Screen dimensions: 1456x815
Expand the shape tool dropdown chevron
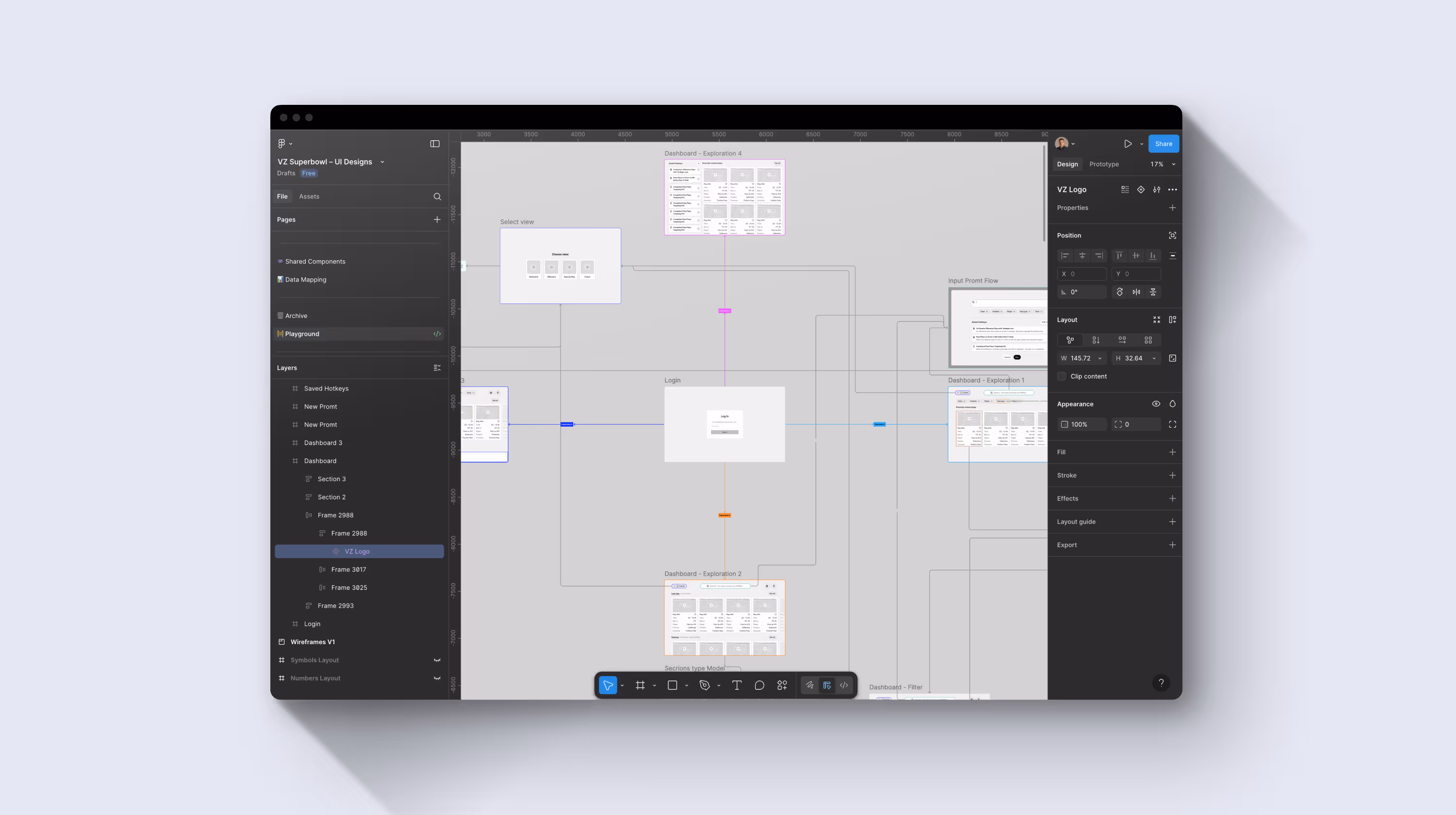point(687,685)
